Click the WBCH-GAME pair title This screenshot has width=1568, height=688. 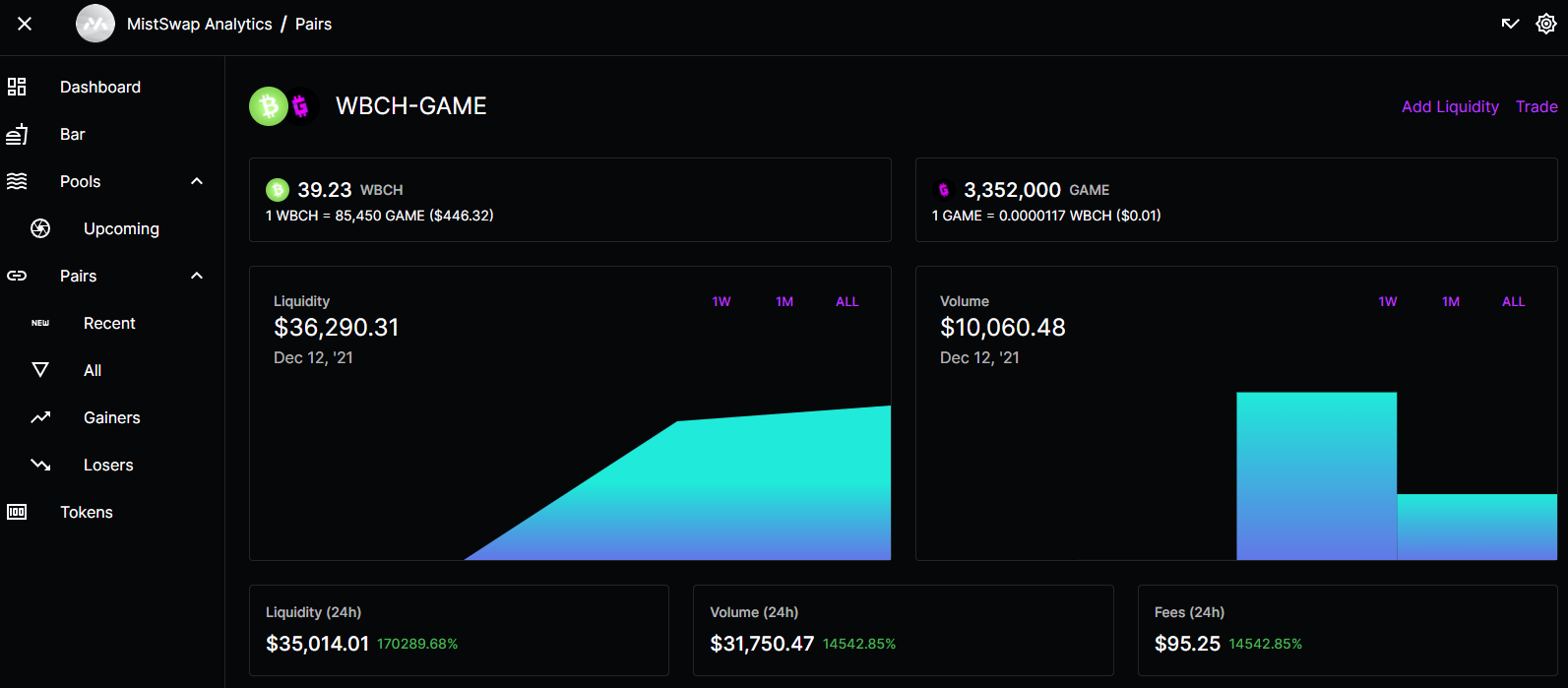411,106
